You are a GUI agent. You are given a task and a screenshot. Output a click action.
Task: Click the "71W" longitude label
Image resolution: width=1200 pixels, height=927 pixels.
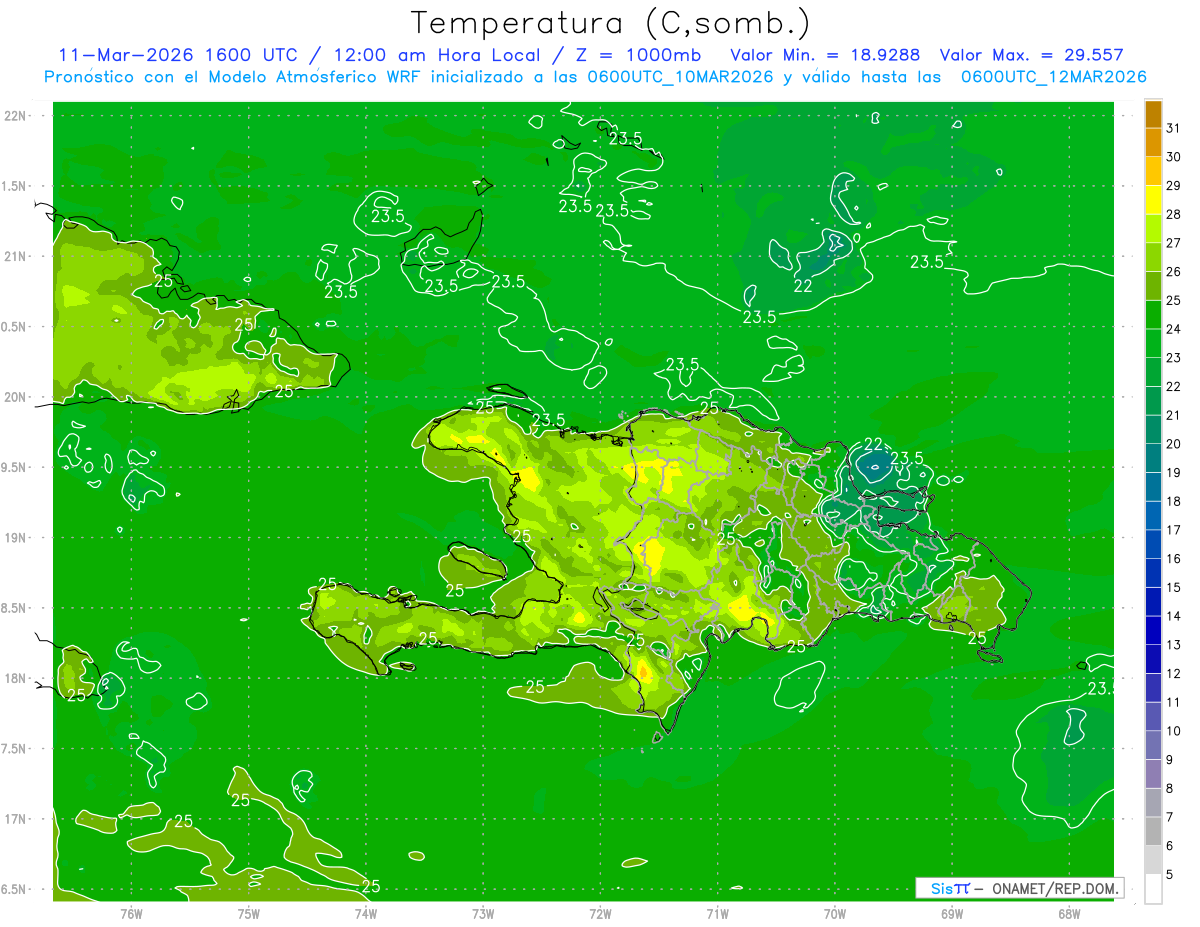pos(717,914)
